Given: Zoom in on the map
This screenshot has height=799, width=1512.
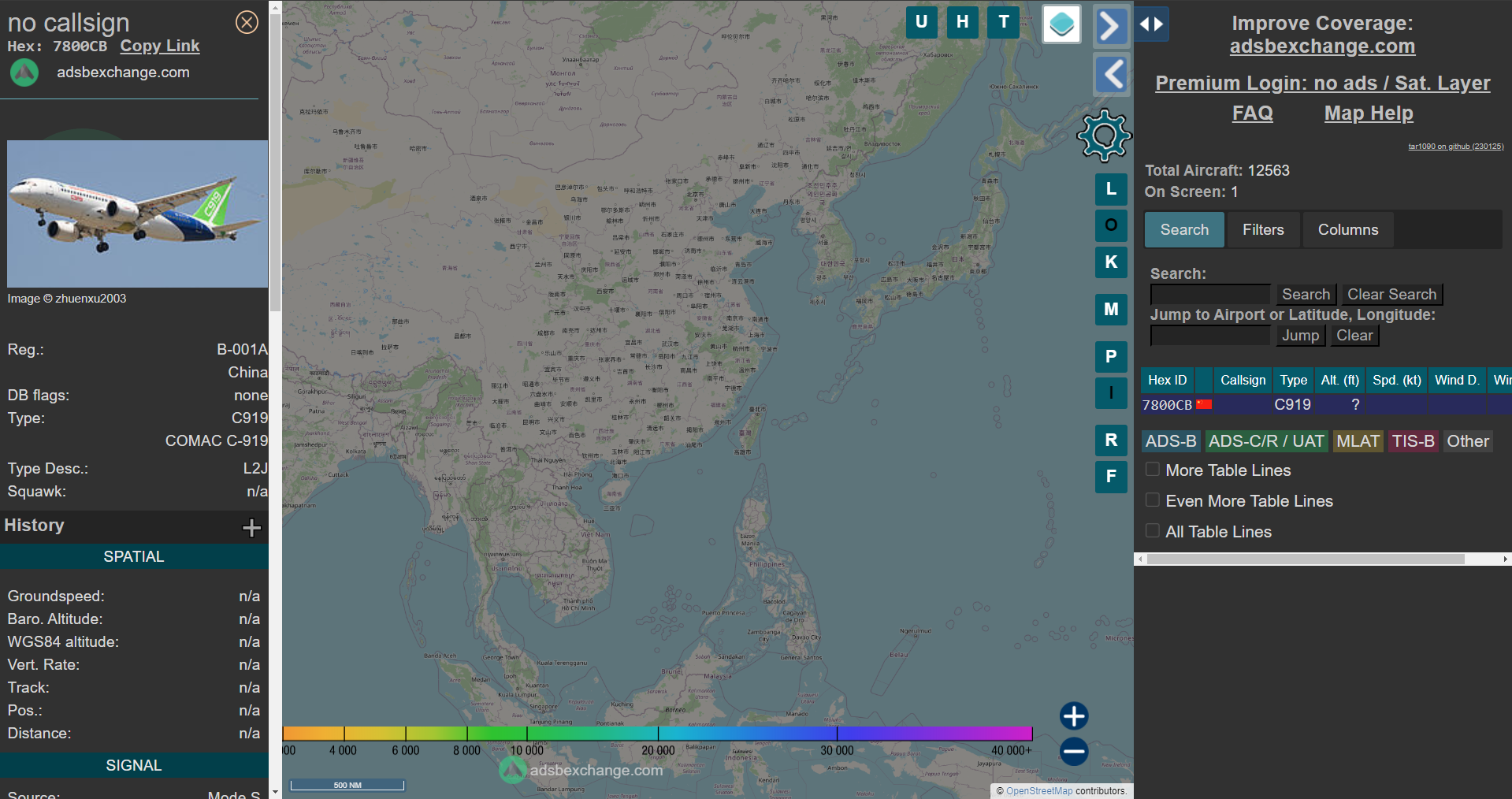Looking at the screenshot, I should 1074,716.
